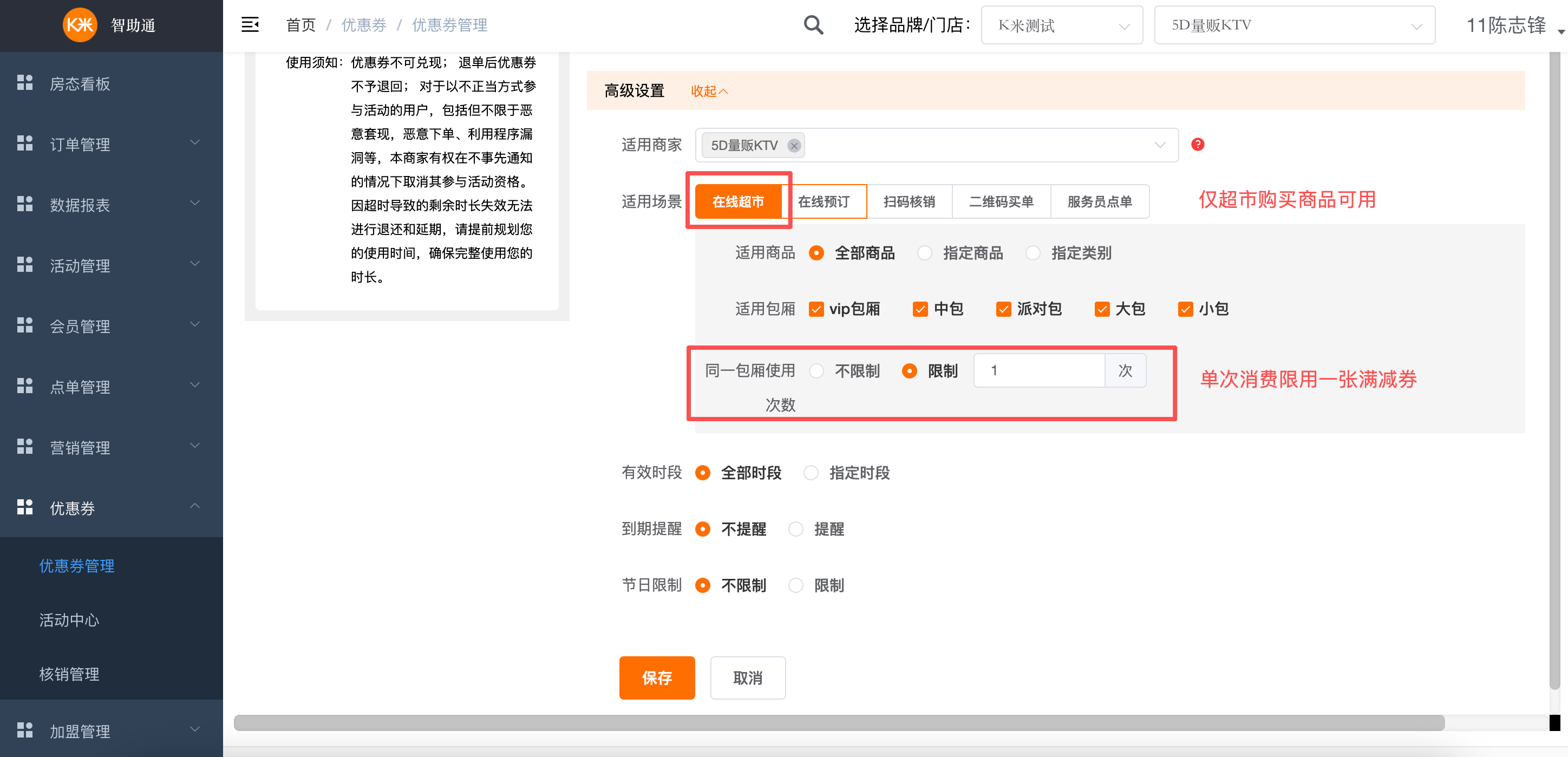
Task: Open 活动中心 in the sidebar
Action: click(x=69, y=619)
